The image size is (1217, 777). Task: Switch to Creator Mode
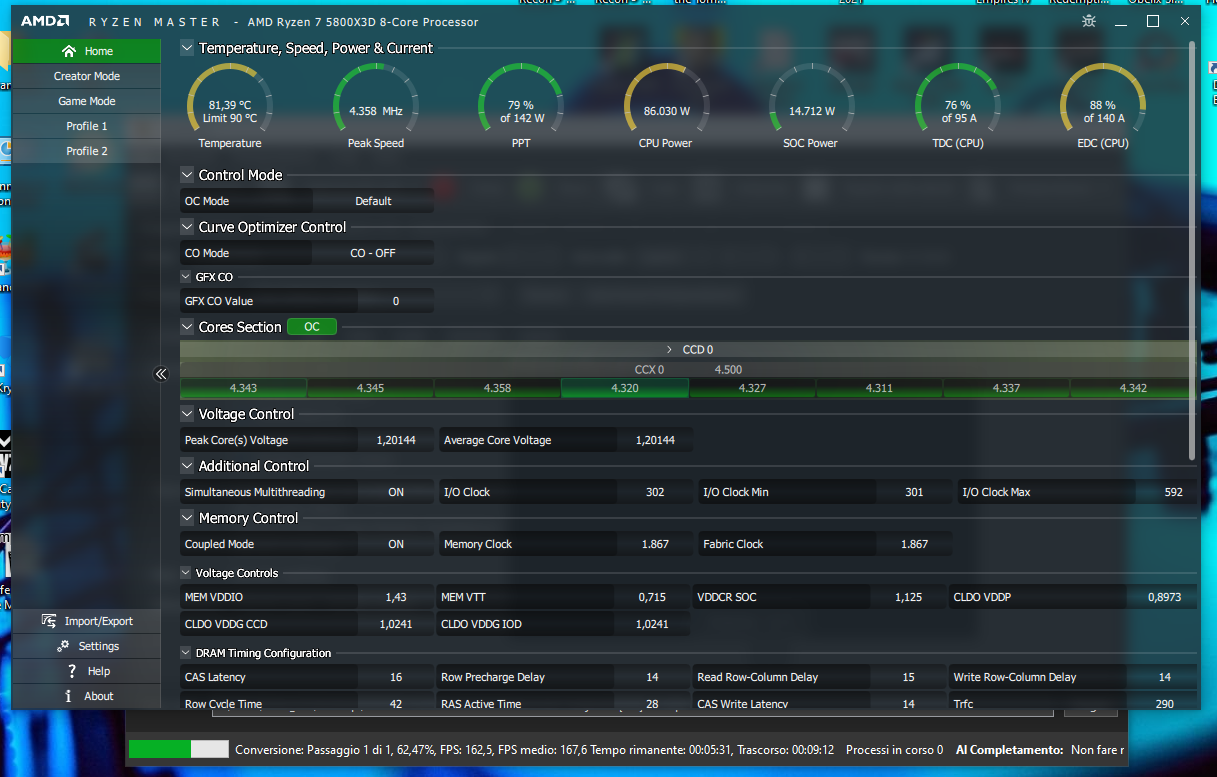tap(86, 76)
